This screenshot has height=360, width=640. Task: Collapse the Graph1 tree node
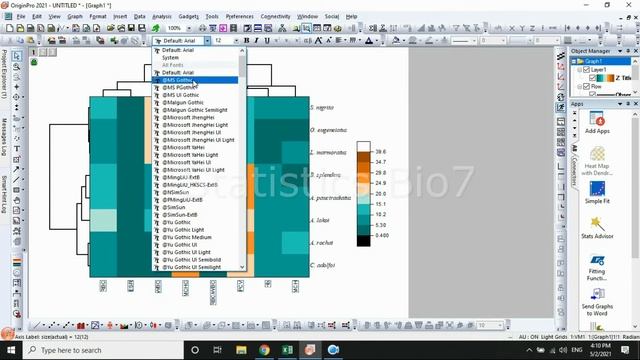pos(573,61)
